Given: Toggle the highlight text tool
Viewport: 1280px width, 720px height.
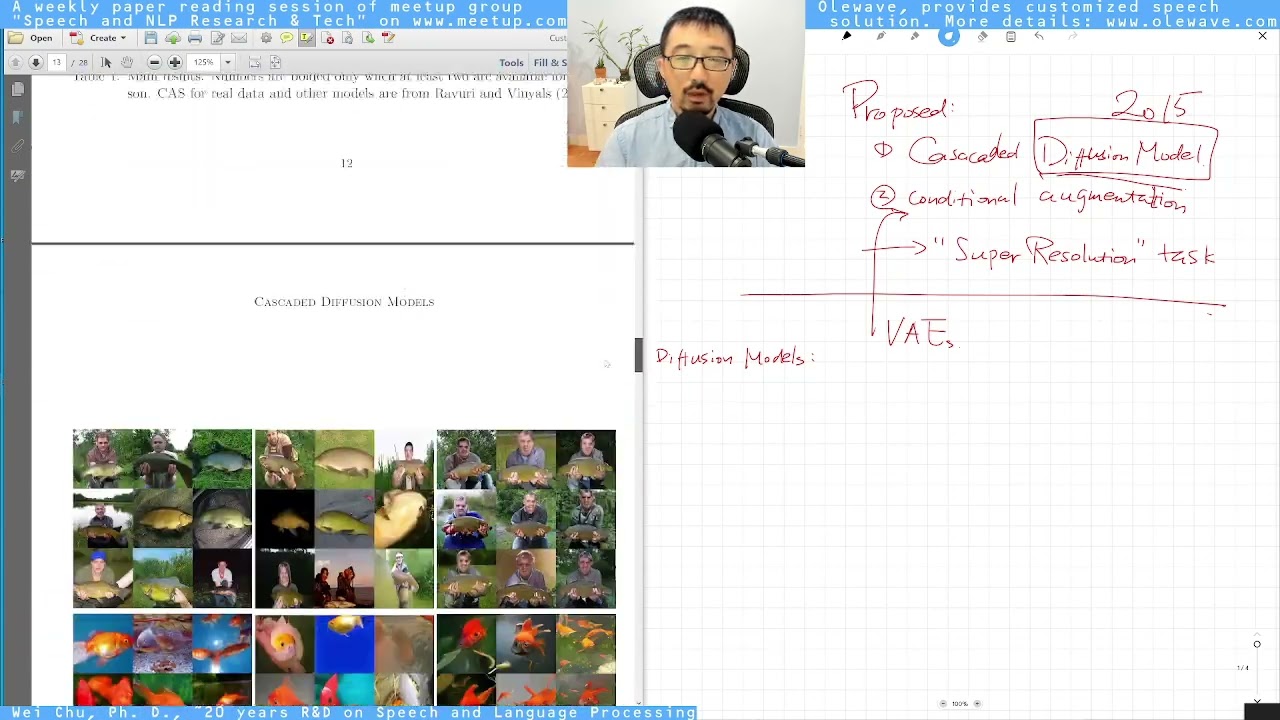Looking at the screenshot, I should [x=306, y=38].
